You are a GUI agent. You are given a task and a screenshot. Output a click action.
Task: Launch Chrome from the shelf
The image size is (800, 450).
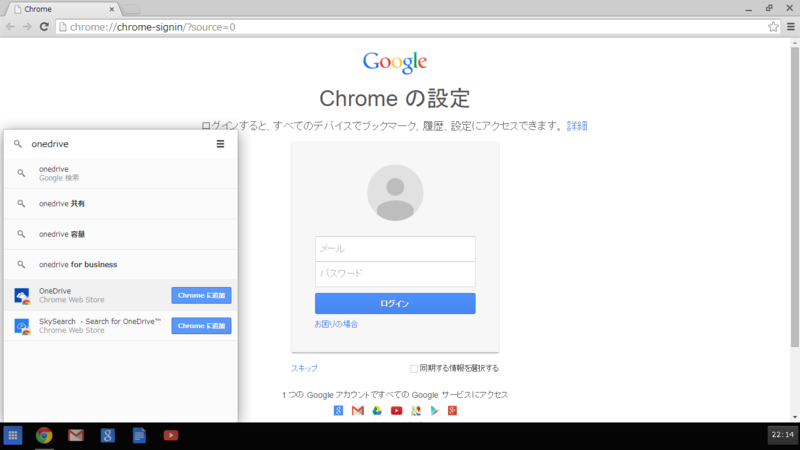(44, 435)
